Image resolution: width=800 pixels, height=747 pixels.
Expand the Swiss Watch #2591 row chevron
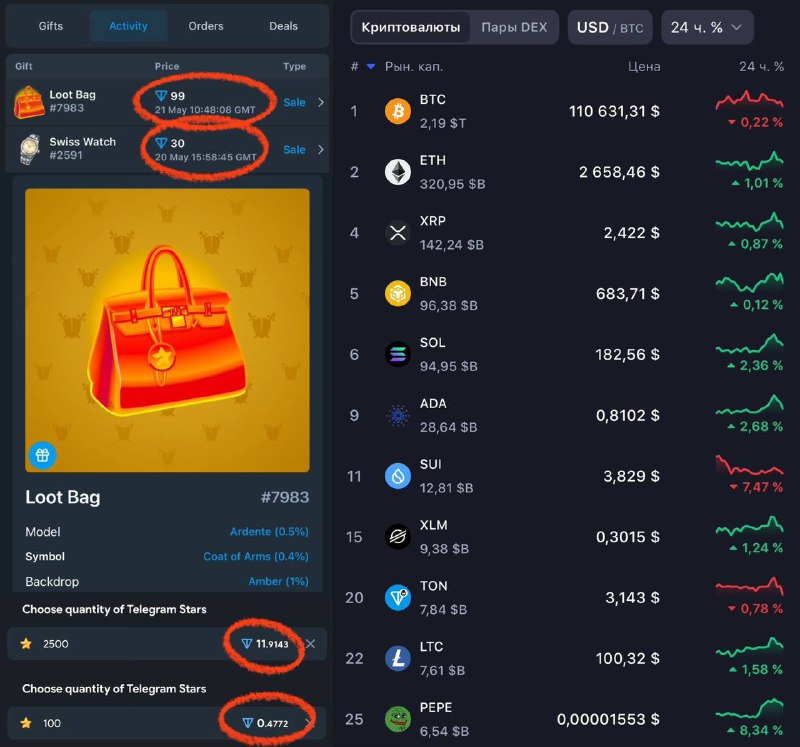click(x=321, y=150)
